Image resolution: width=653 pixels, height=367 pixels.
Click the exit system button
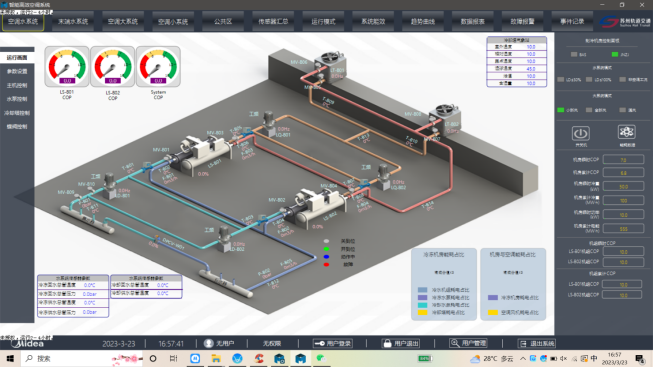pyautogui.click(x=537, y=344)
